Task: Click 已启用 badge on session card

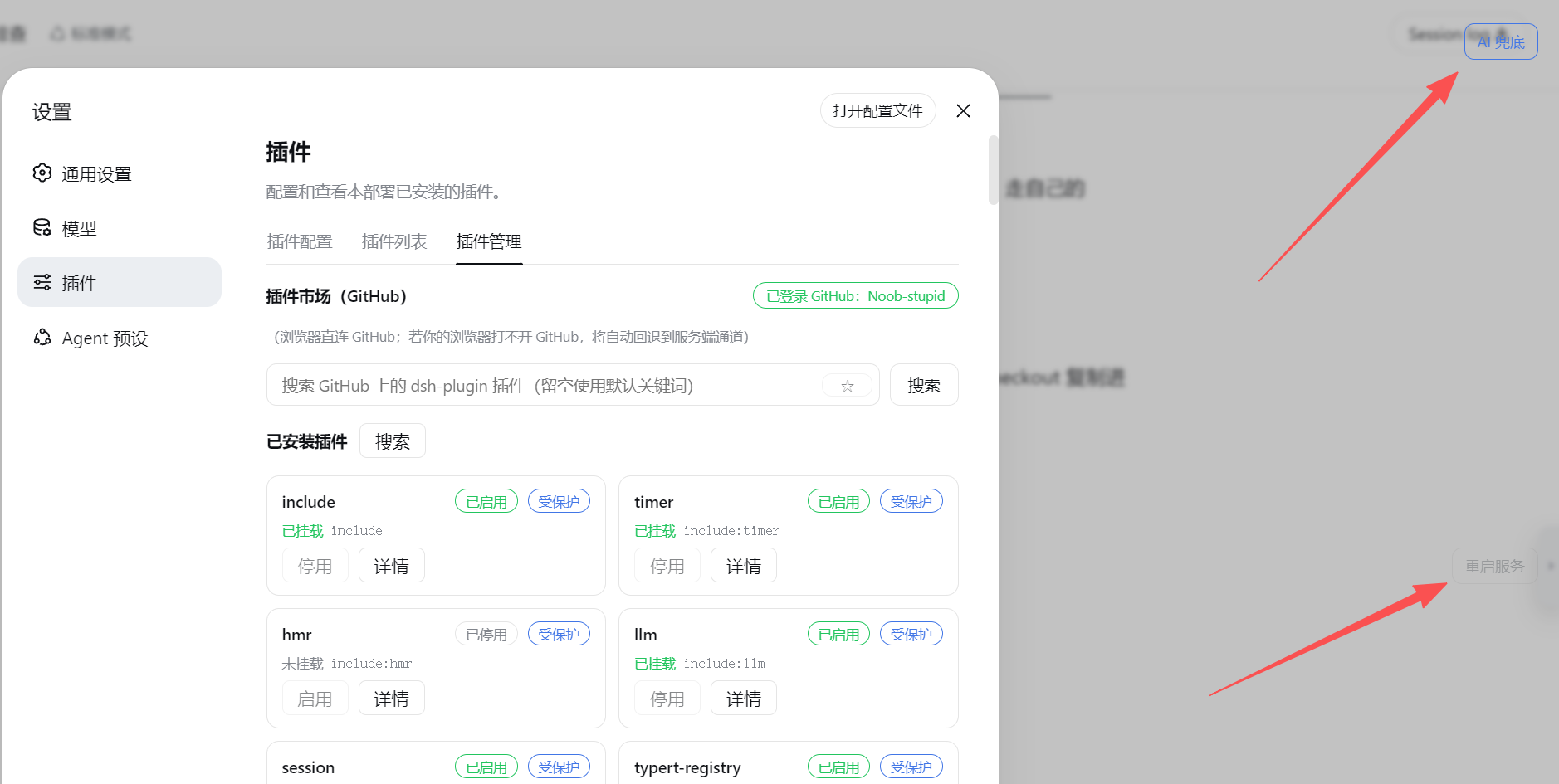Action: coord(486,767)
